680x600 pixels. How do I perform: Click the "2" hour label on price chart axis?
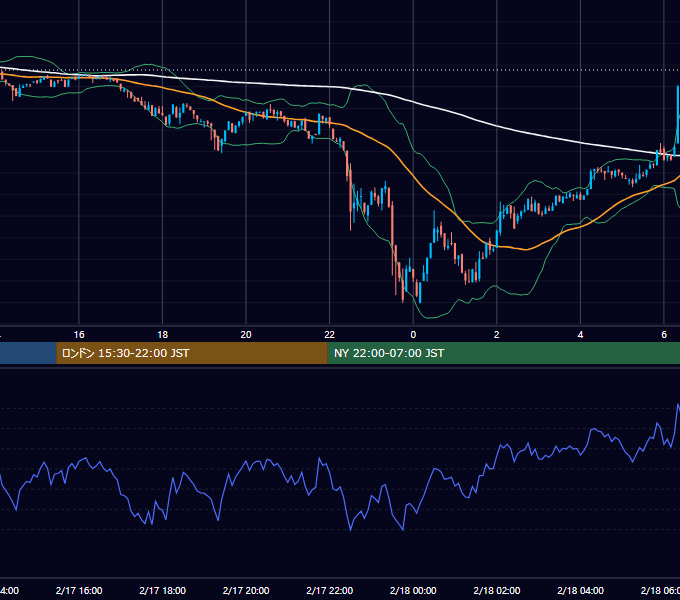497,335
